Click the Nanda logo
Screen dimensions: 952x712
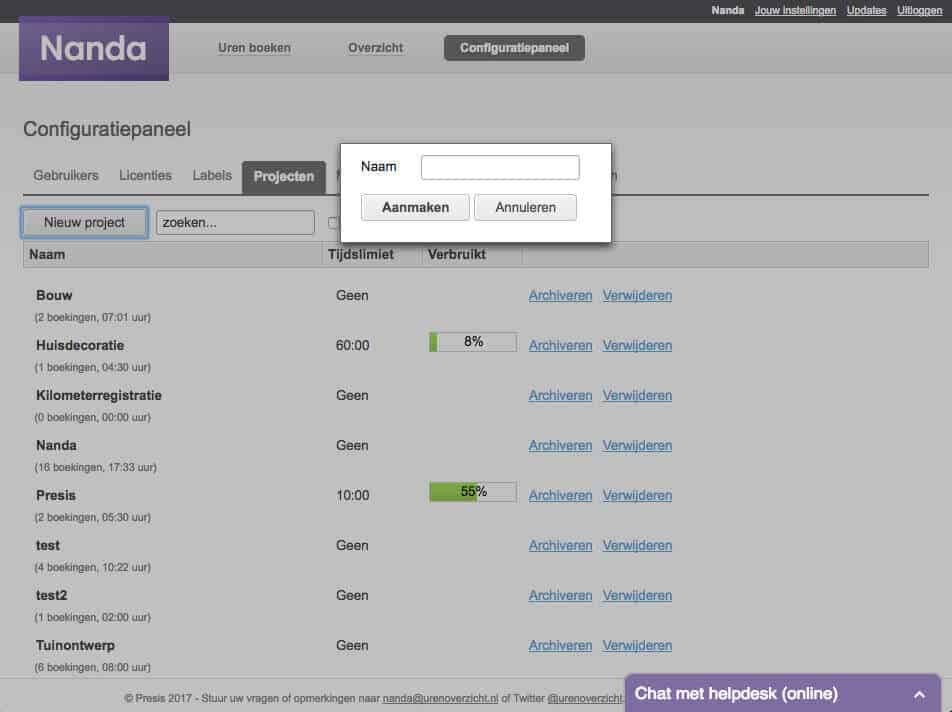(x=93, y=48)
